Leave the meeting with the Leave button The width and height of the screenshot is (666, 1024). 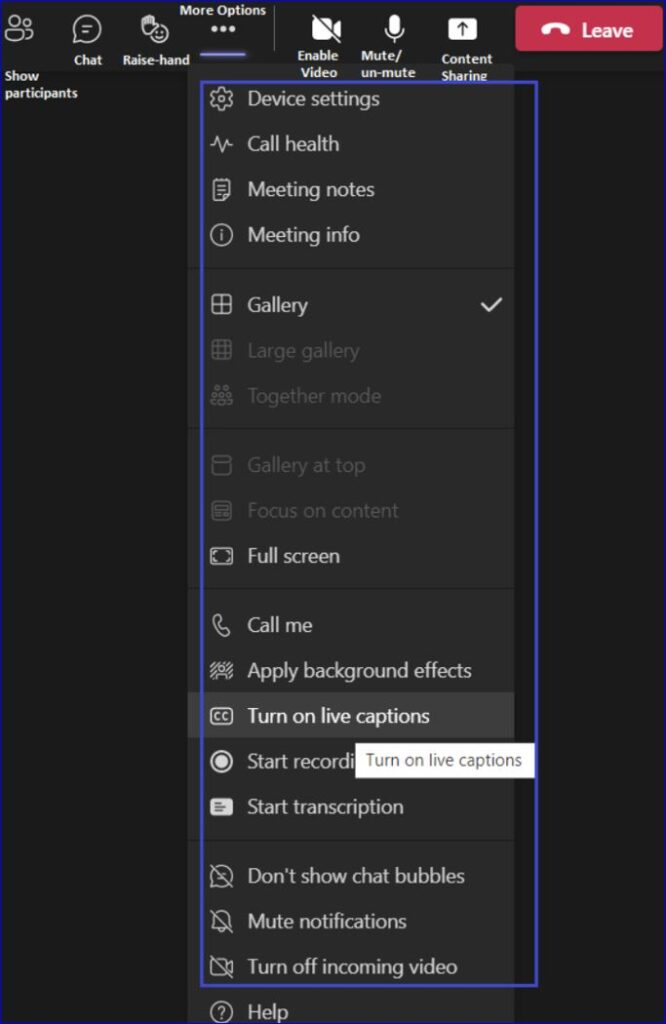click(588, 29)
